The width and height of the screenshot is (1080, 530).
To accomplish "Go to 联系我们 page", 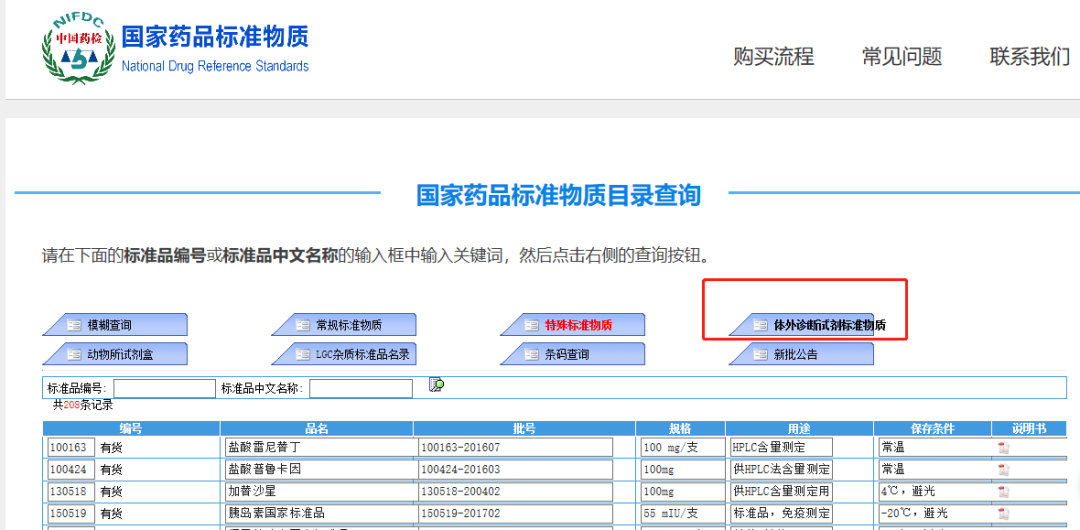I will point(1029,56).
